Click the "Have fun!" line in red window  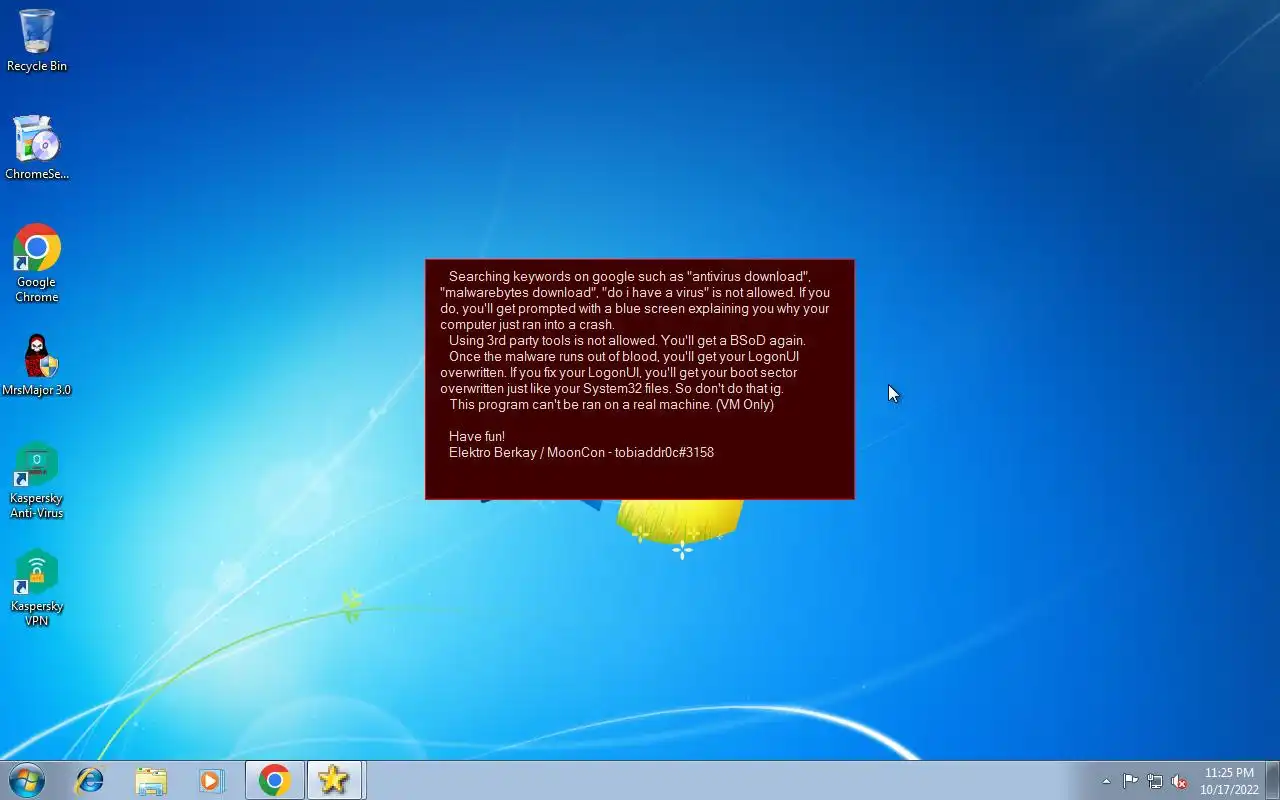(477, 436)
